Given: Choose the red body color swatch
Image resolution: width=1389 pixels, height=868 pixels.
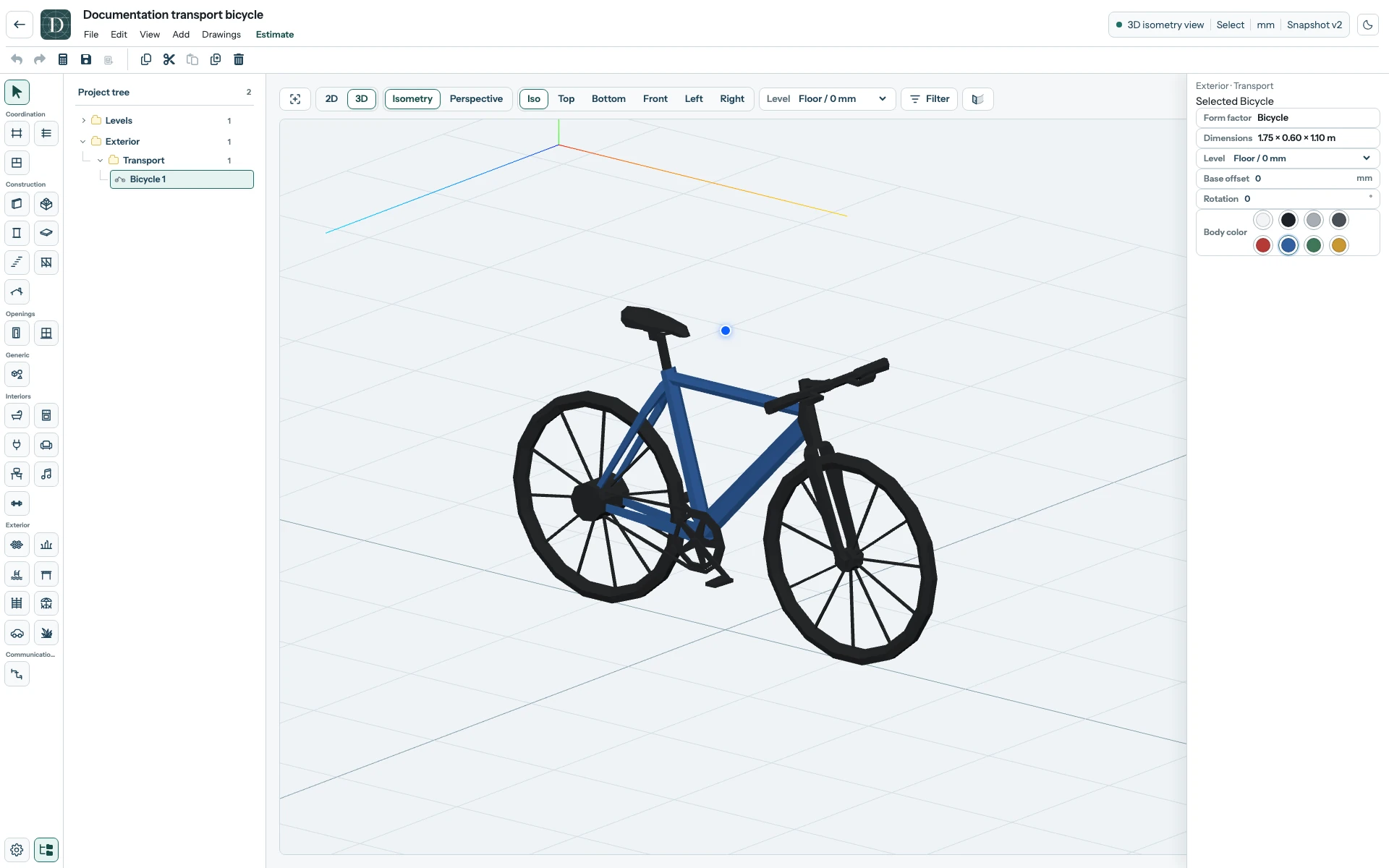Looking at the screenshot, I should tap(1263, 245).
